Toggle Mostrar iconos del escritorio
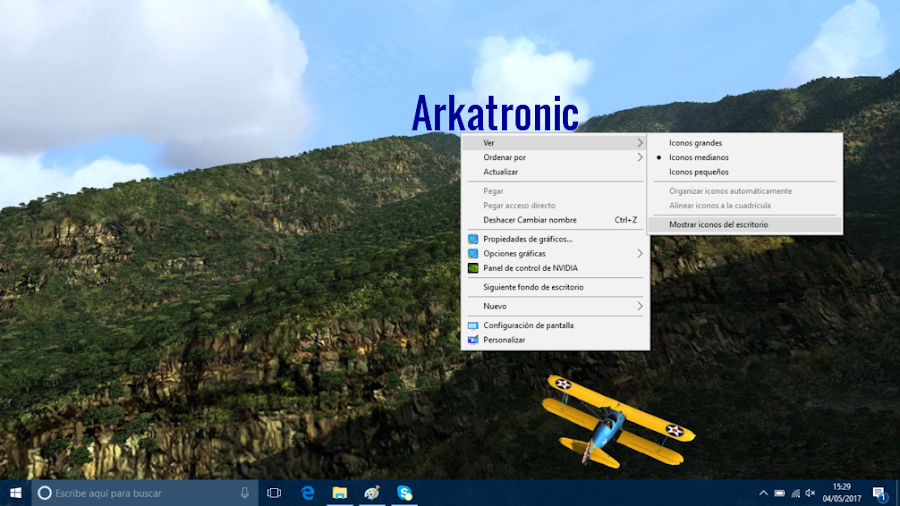This screenshot has width=900, height=506. pyautogui.click(x=745, y=224)
